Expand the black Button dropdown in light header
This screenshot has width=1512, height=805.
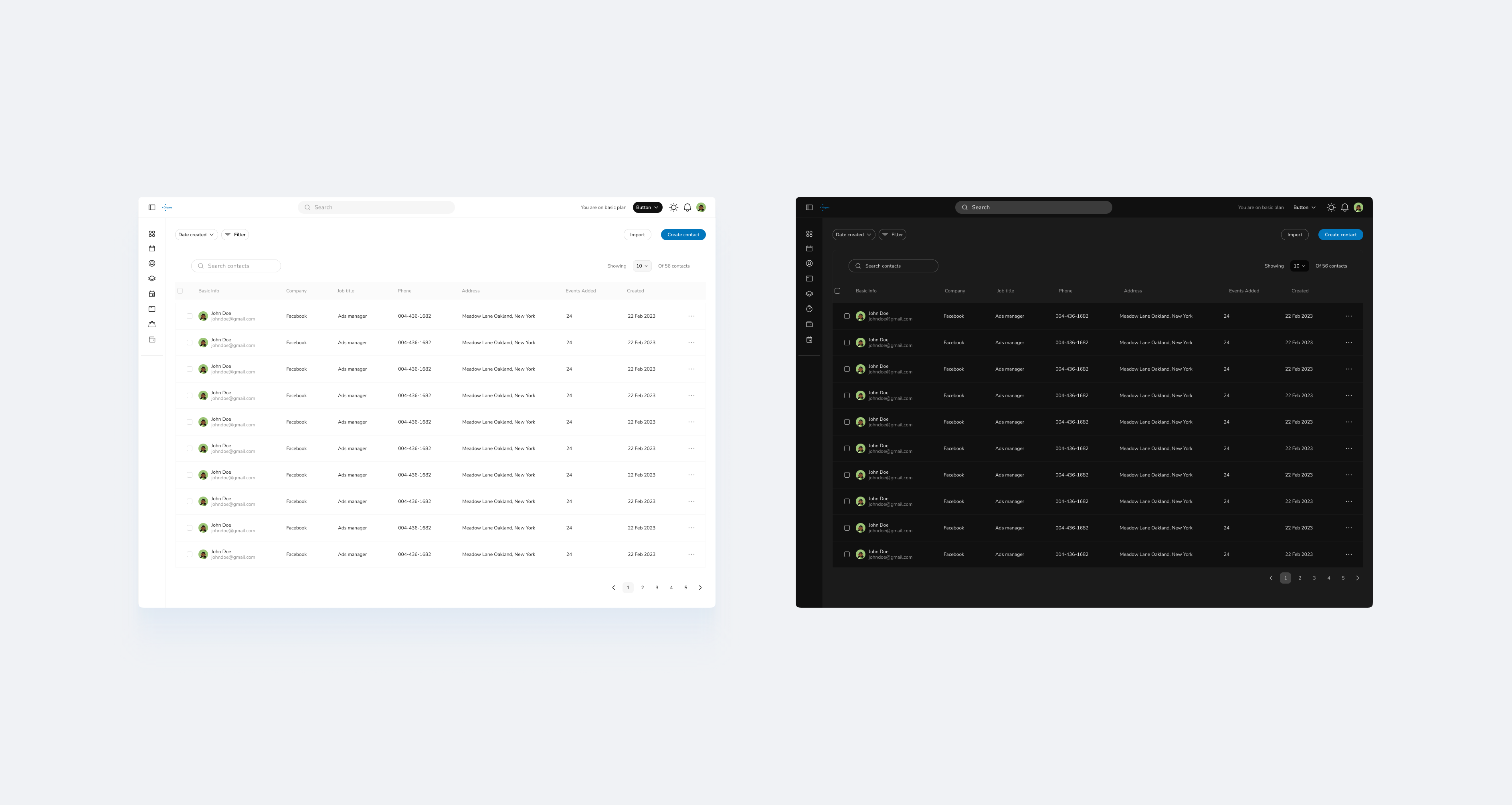[647, 207]
